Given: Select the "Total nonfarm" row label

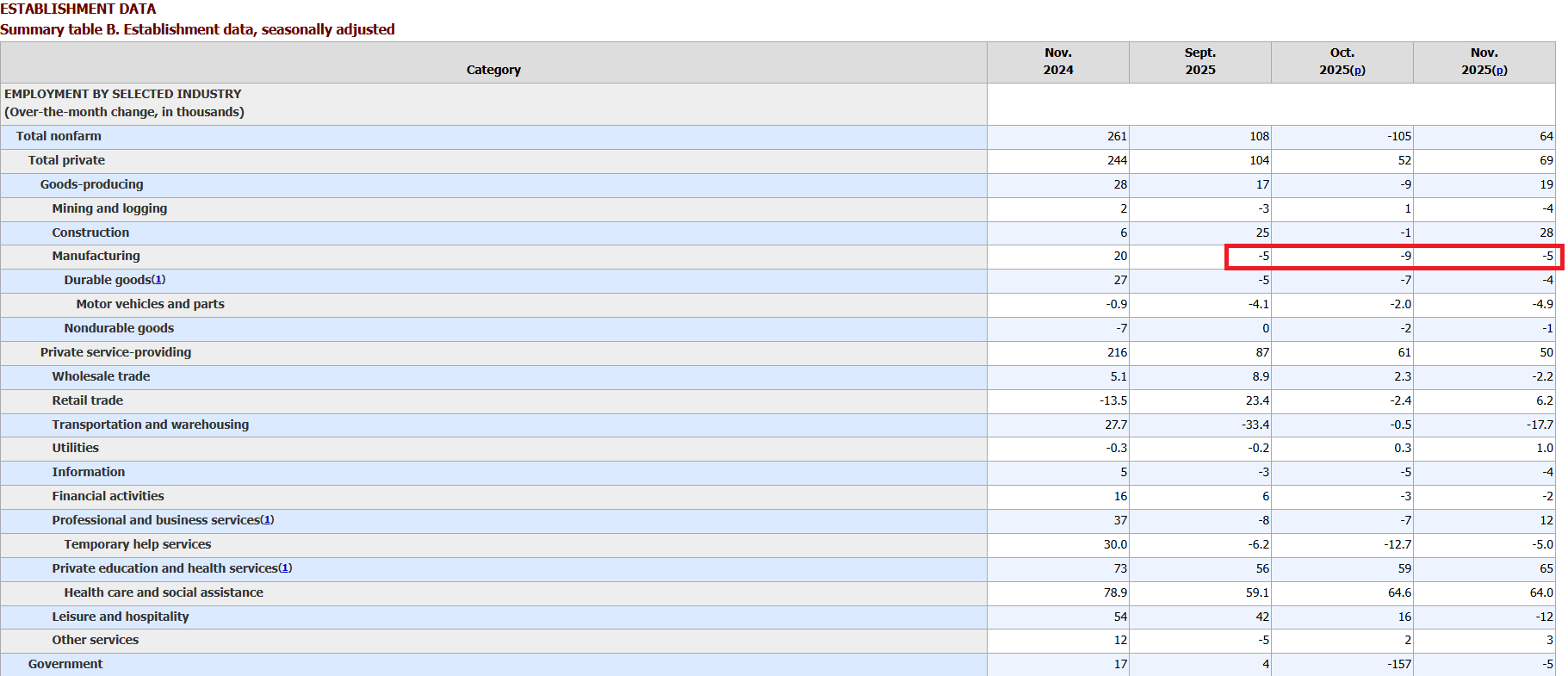Looking at the screenshot, I should point(59,136).
